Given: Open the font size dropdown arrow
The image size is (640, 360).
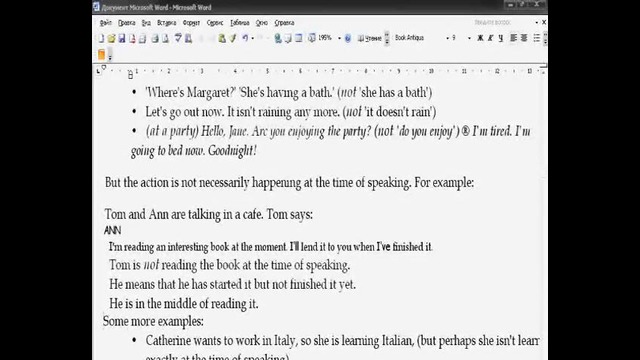Looking at the screenshot, I should click(x=469, y=38).
